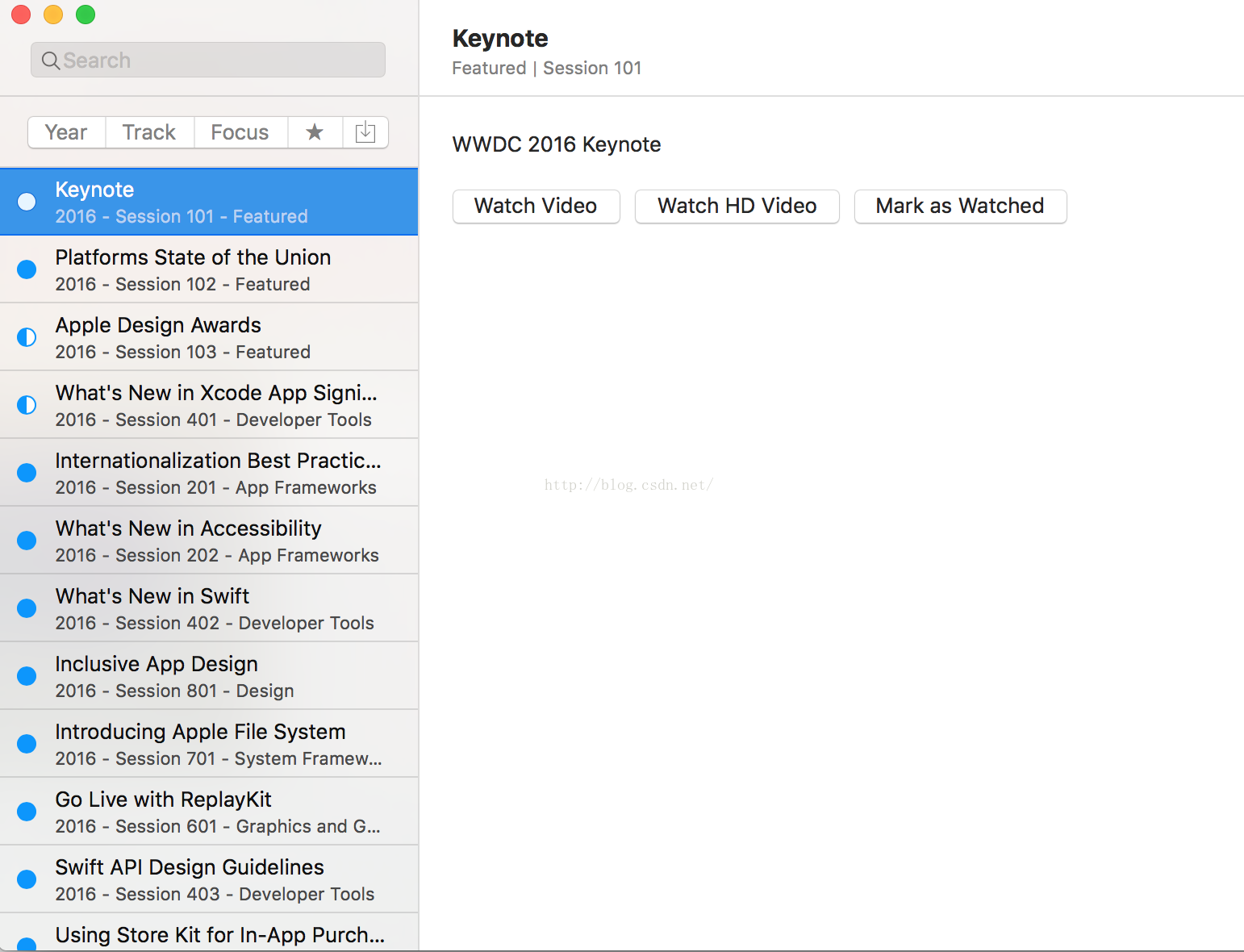Screen dimensions: 1244x952
Task: Click half-watched indicator for Apple Design Awards
Action: coord(27,337)
